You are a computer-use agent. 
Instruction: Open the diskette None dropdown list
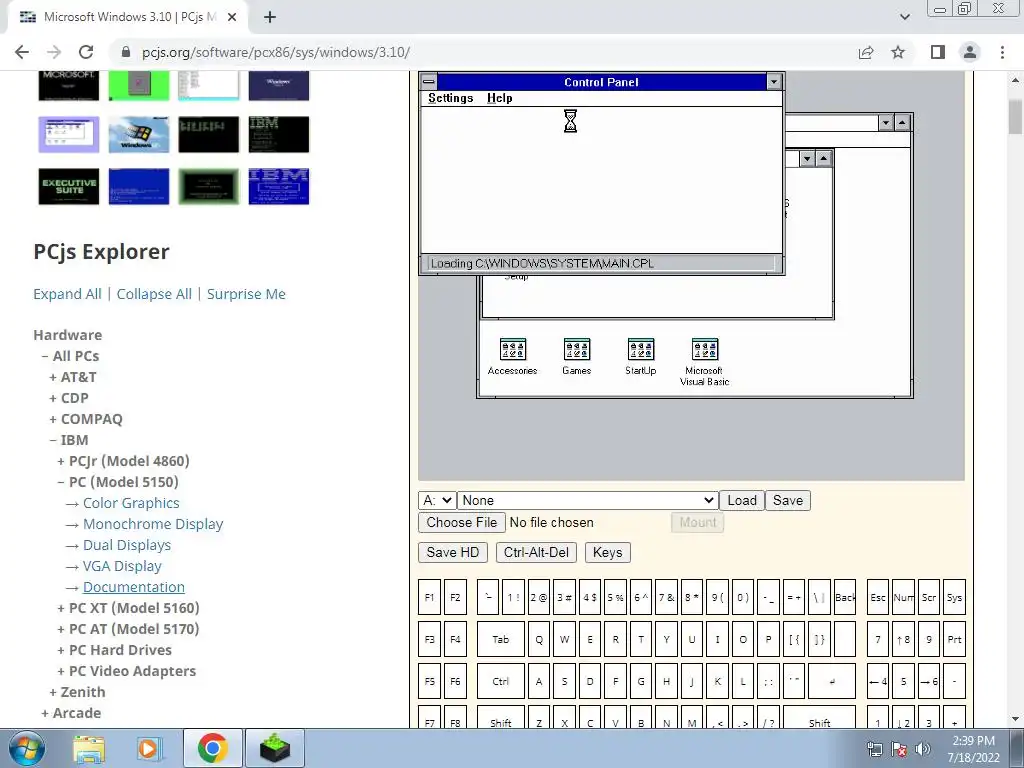point(588,500)
